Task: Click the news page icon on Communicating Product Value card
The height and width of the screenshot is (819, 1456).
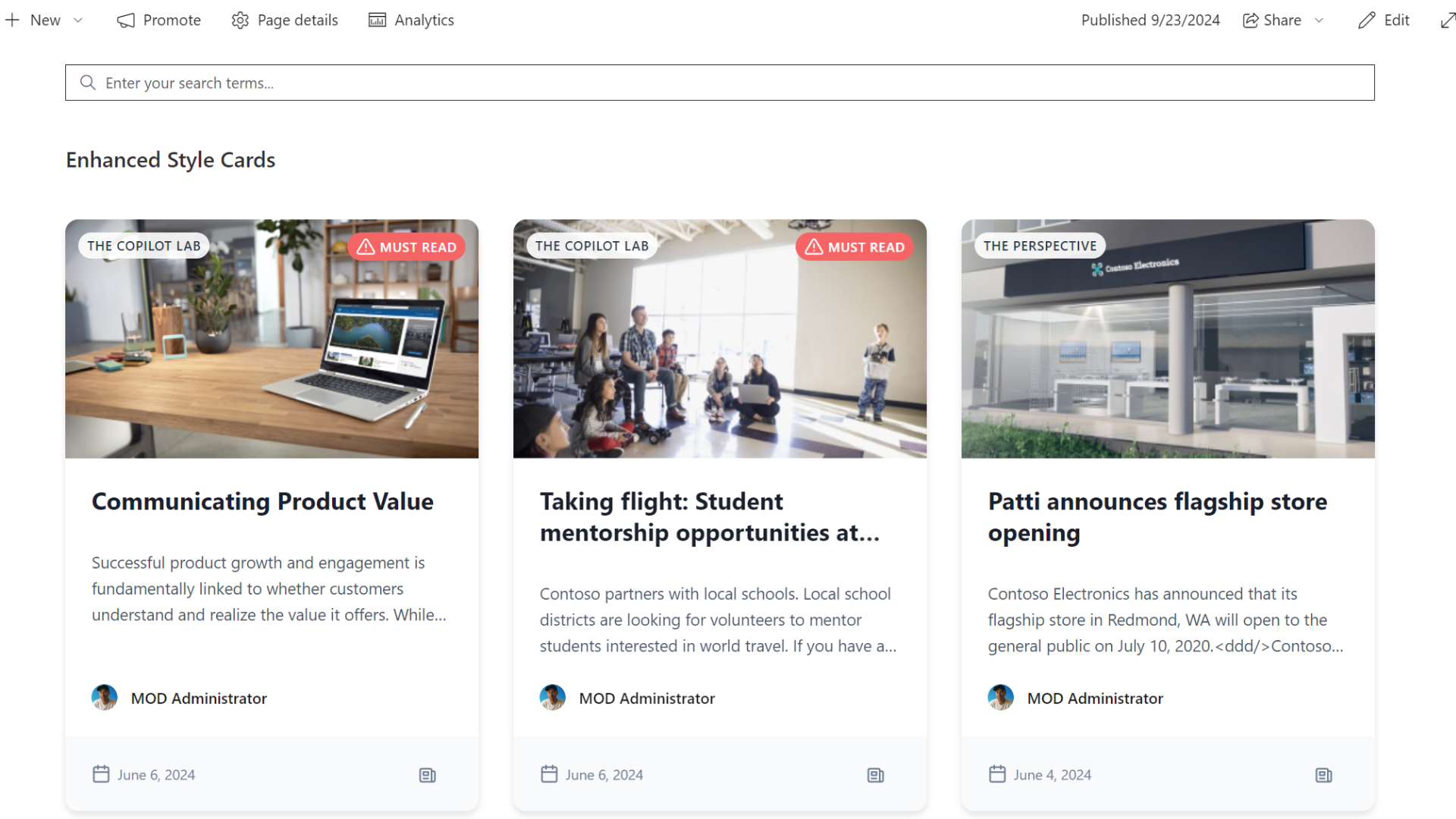Action: click(428, 775)
